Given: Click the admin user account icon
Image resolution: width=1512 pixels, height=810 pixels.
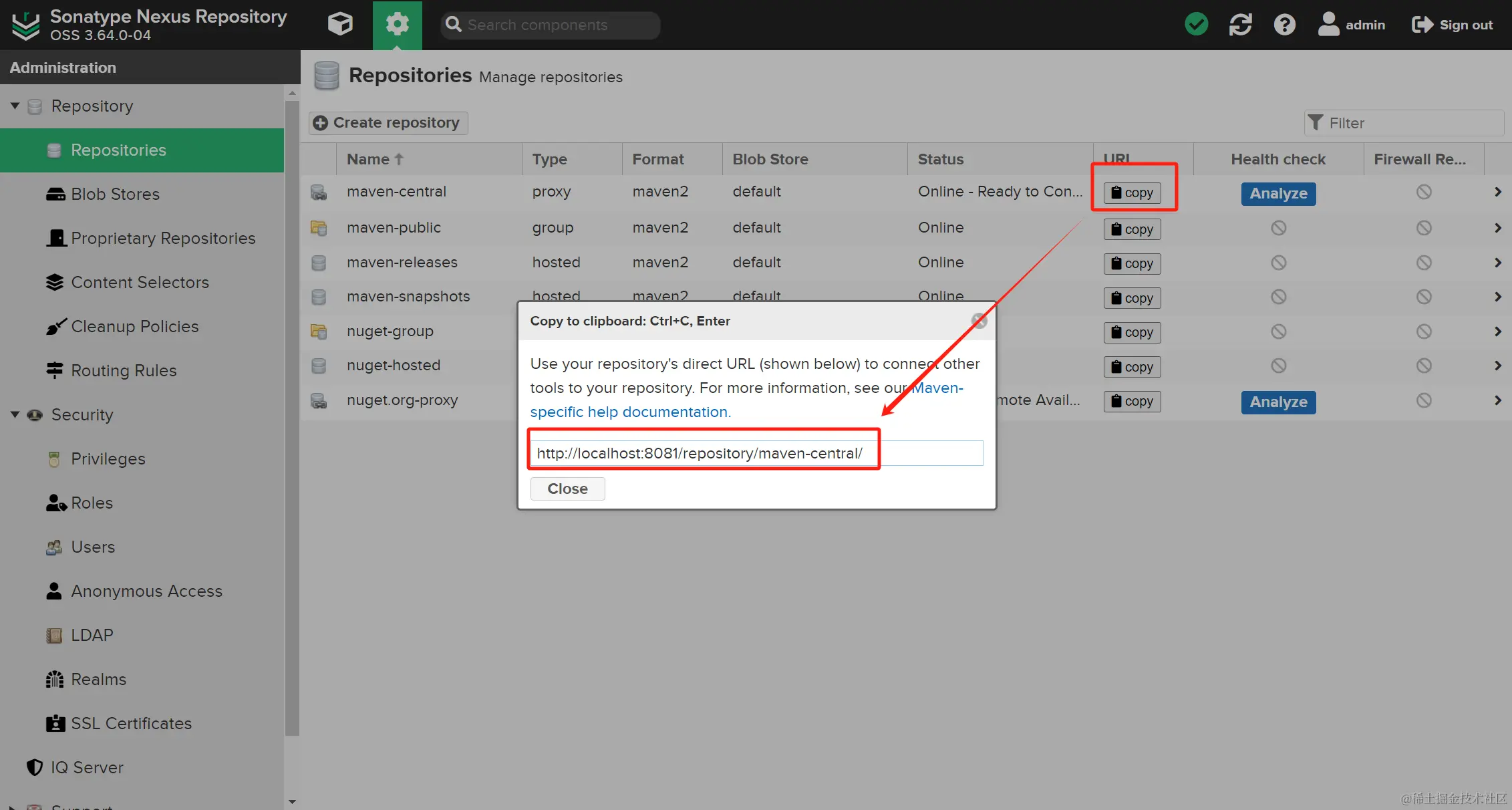Looking at the screenshot, I should point(1328,25).
